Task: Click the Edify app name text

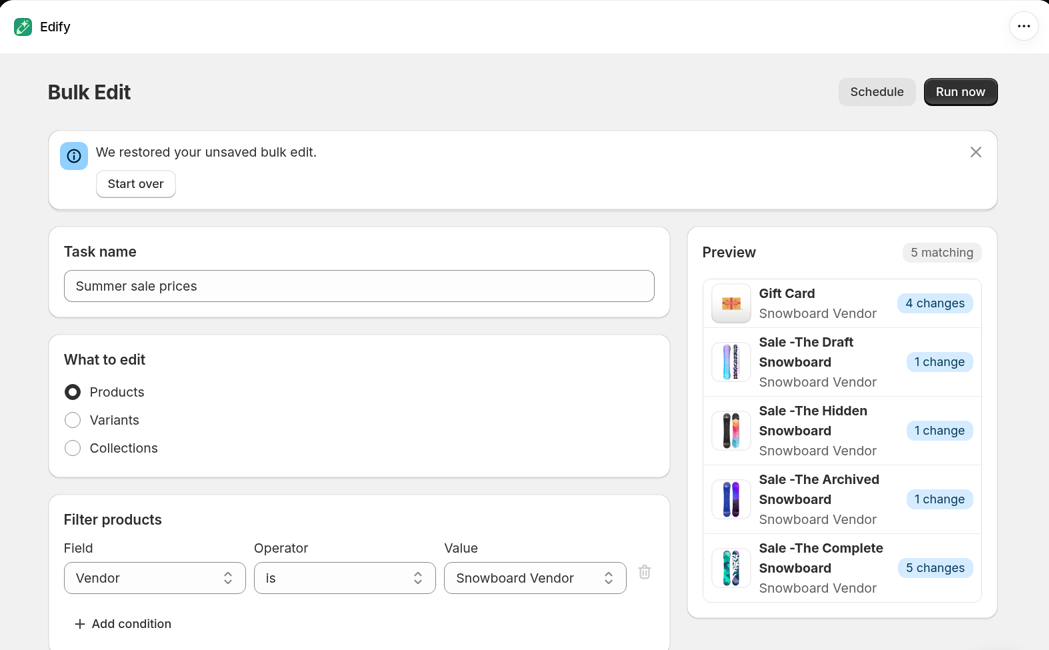Action: click(55, 27)
